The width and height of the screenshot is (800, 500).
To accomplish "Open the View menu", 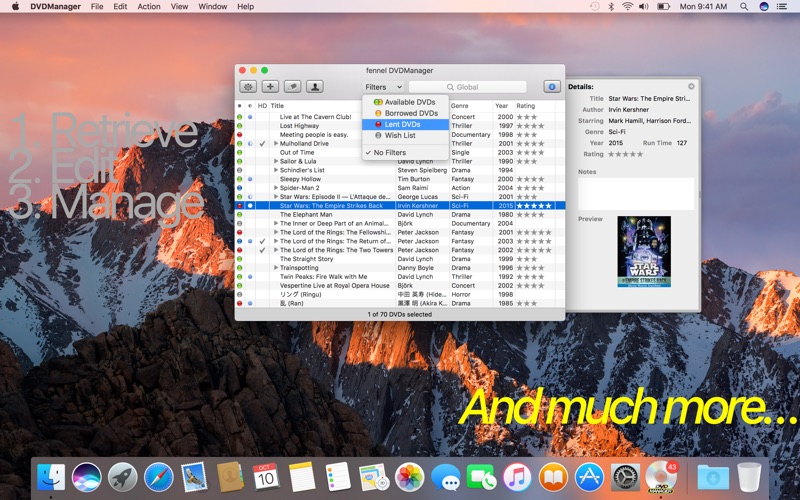I will click(x=179, y=7).
